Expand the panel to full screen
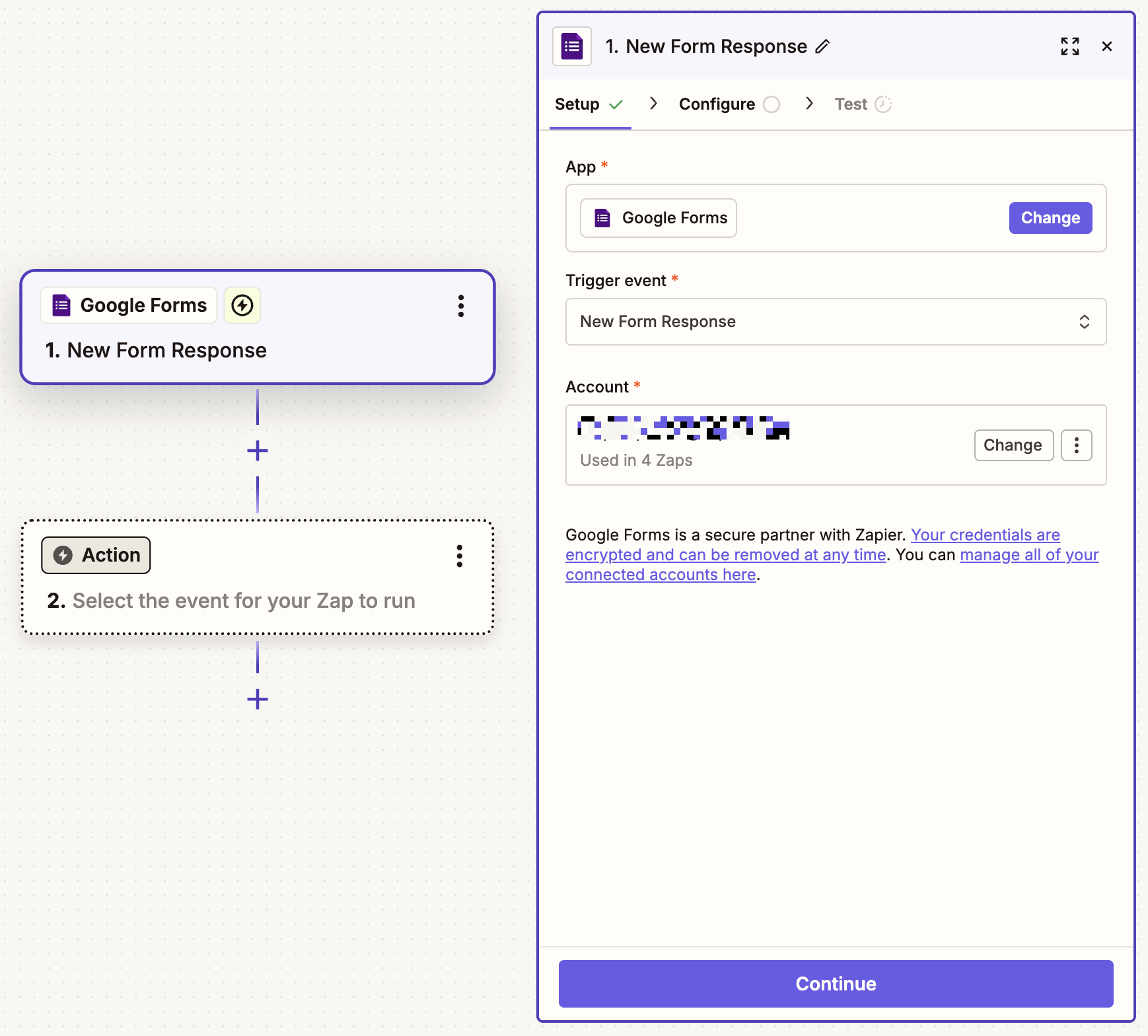The image size is (1148, 1036). (x=1070, y=46)
